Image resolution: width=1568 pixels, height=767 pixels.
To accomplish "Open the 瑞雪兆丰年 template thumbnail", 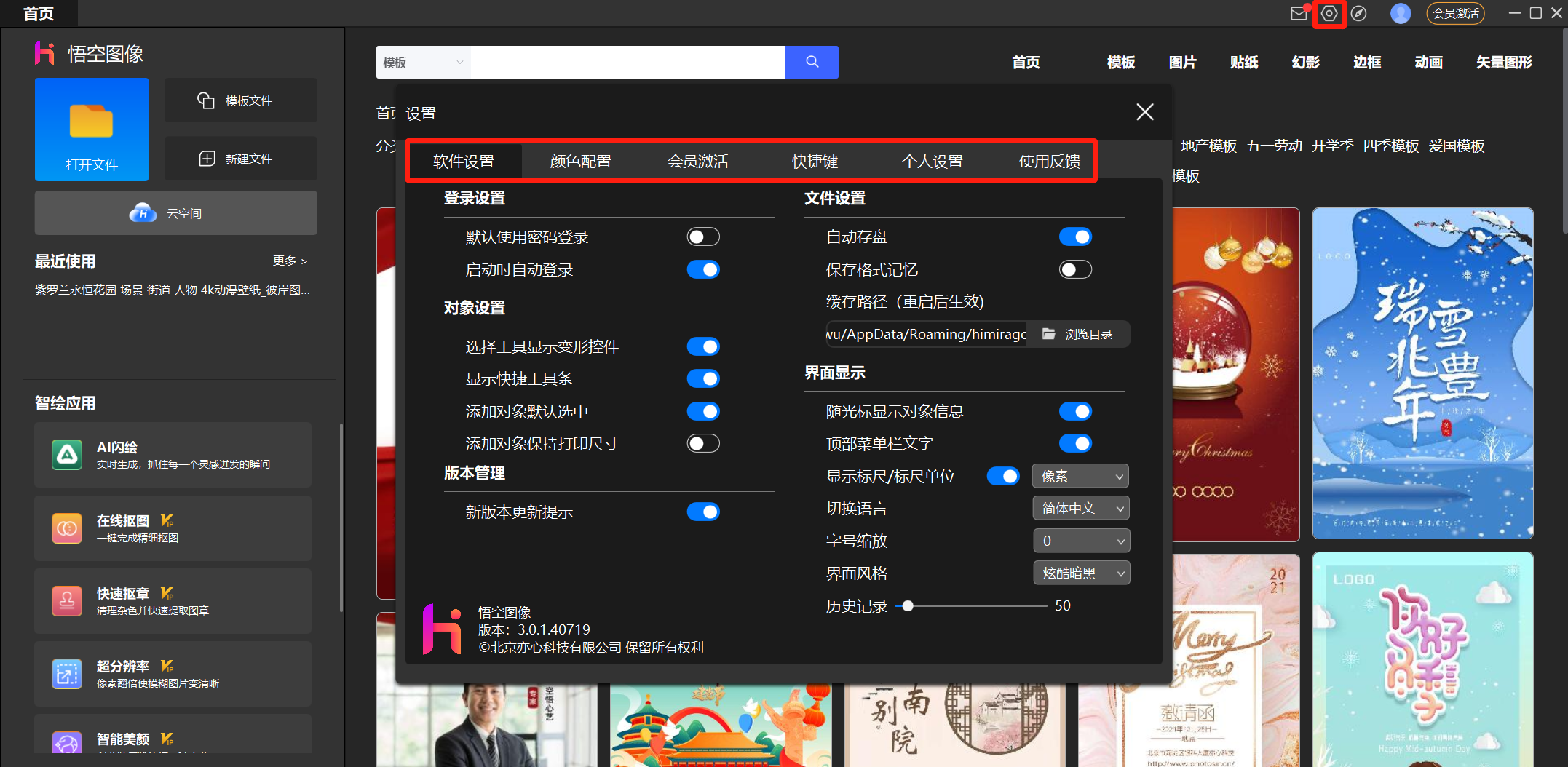I will [1422, 373].
